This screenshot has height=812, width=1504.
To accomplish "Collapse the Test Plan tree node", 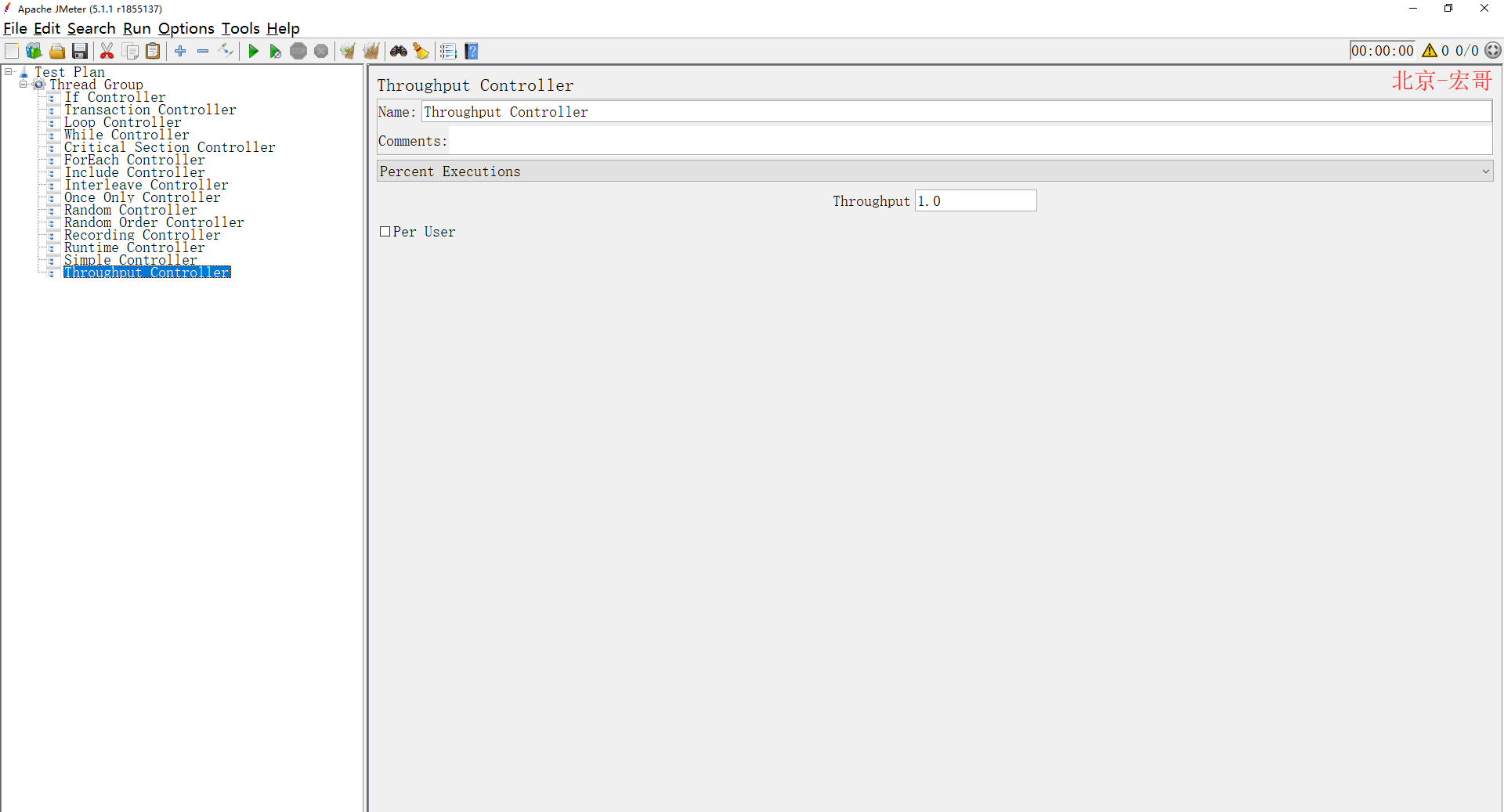I will (x=9, y=72).
